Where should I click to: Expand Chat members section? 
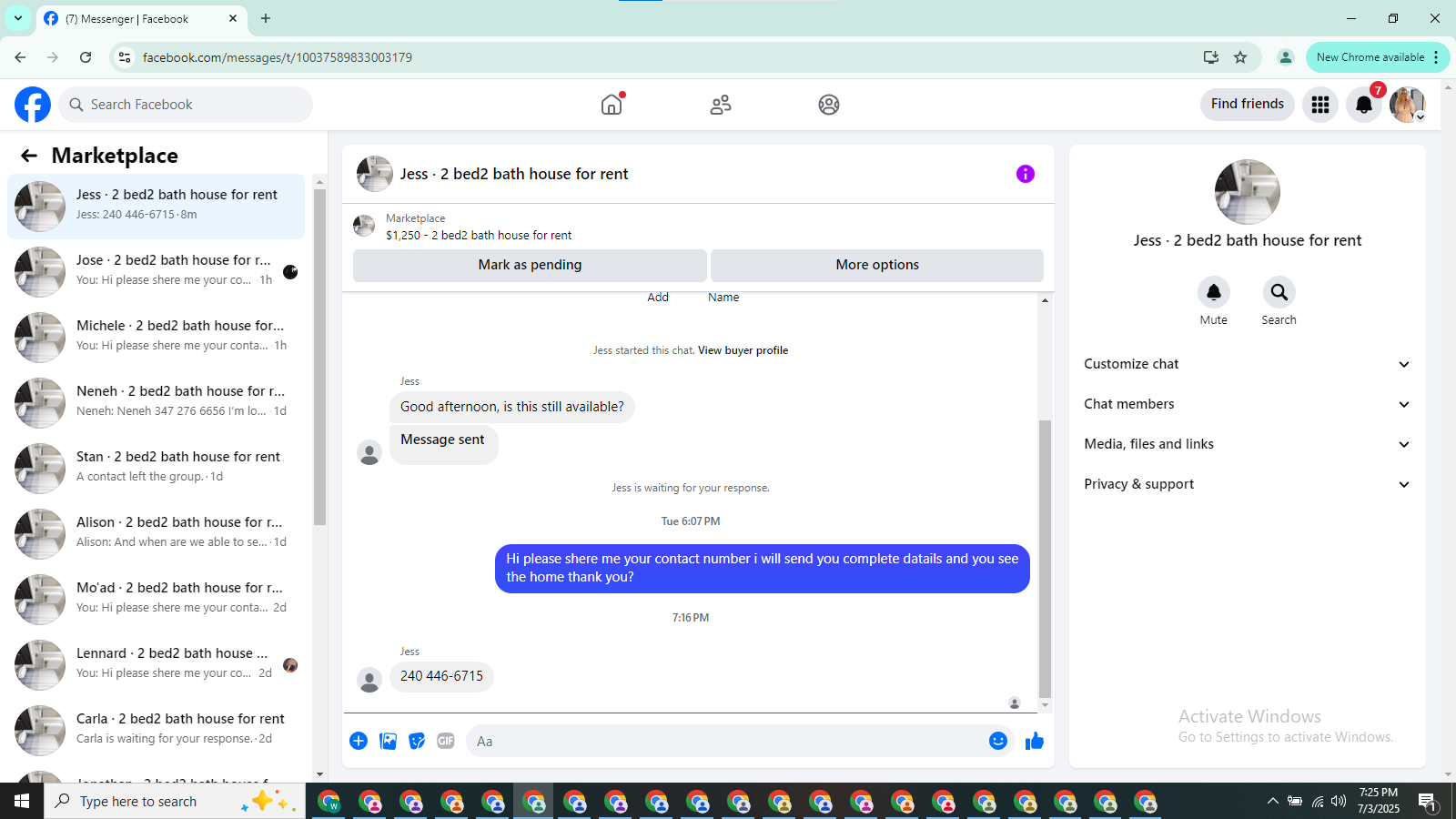1247,404
